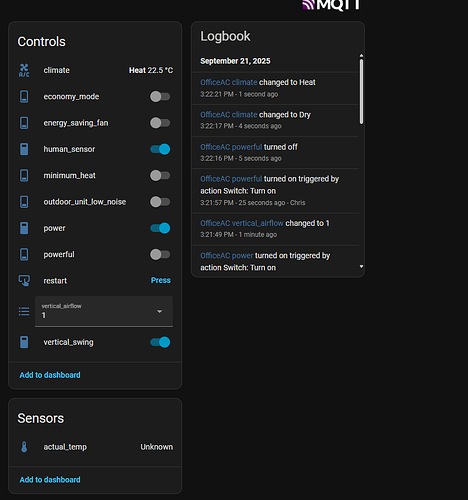Turn off the human_sensor toggle
468x500 pixels.
tap(160, 149)
